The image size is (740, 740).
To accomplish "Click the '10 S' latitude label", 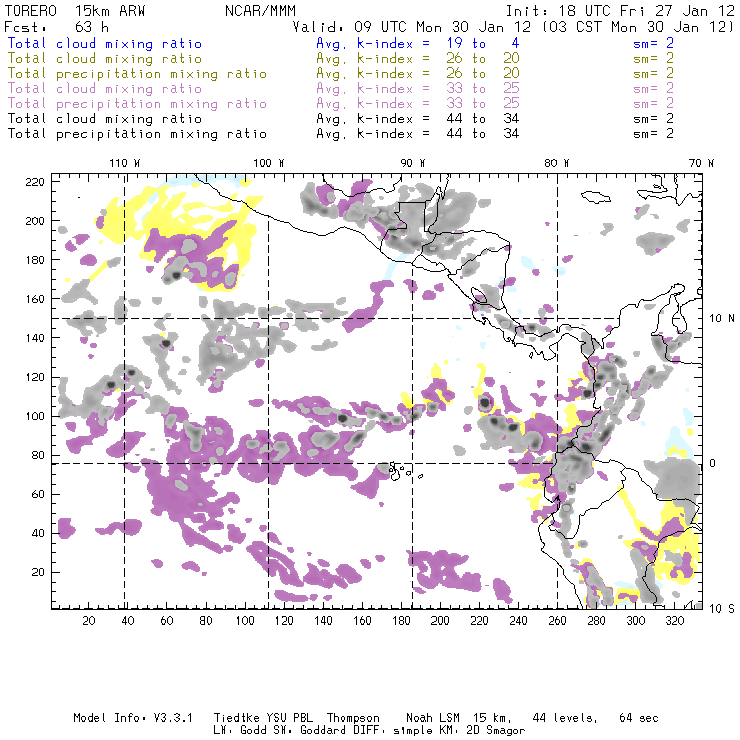I will tap(722, 609).
